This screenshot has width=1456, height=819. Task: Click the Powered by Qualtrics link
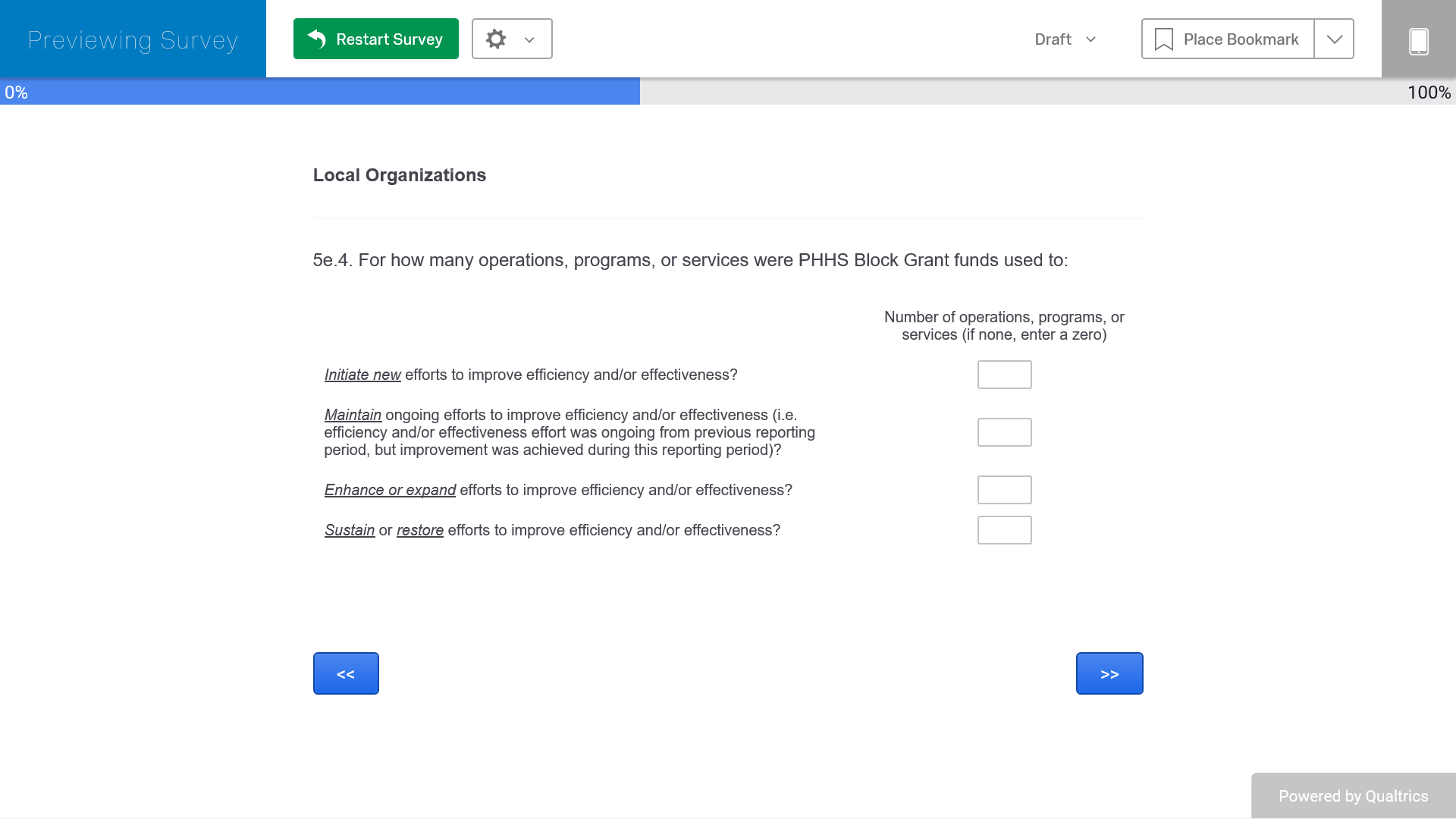[1353, 795]
